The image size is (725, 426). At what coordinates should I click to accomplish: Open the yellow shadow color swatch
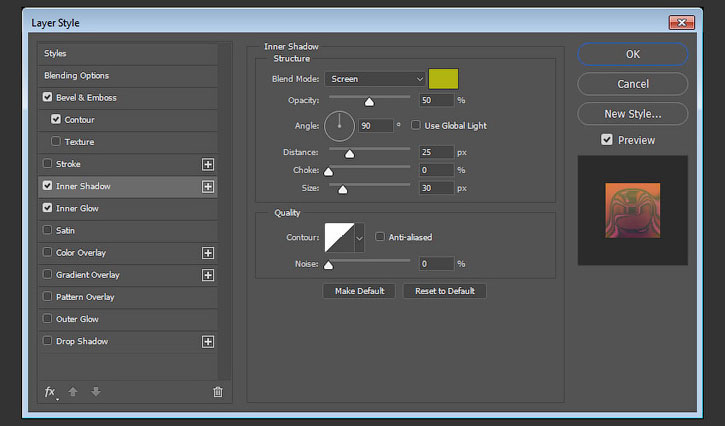(x=443, y=79)
